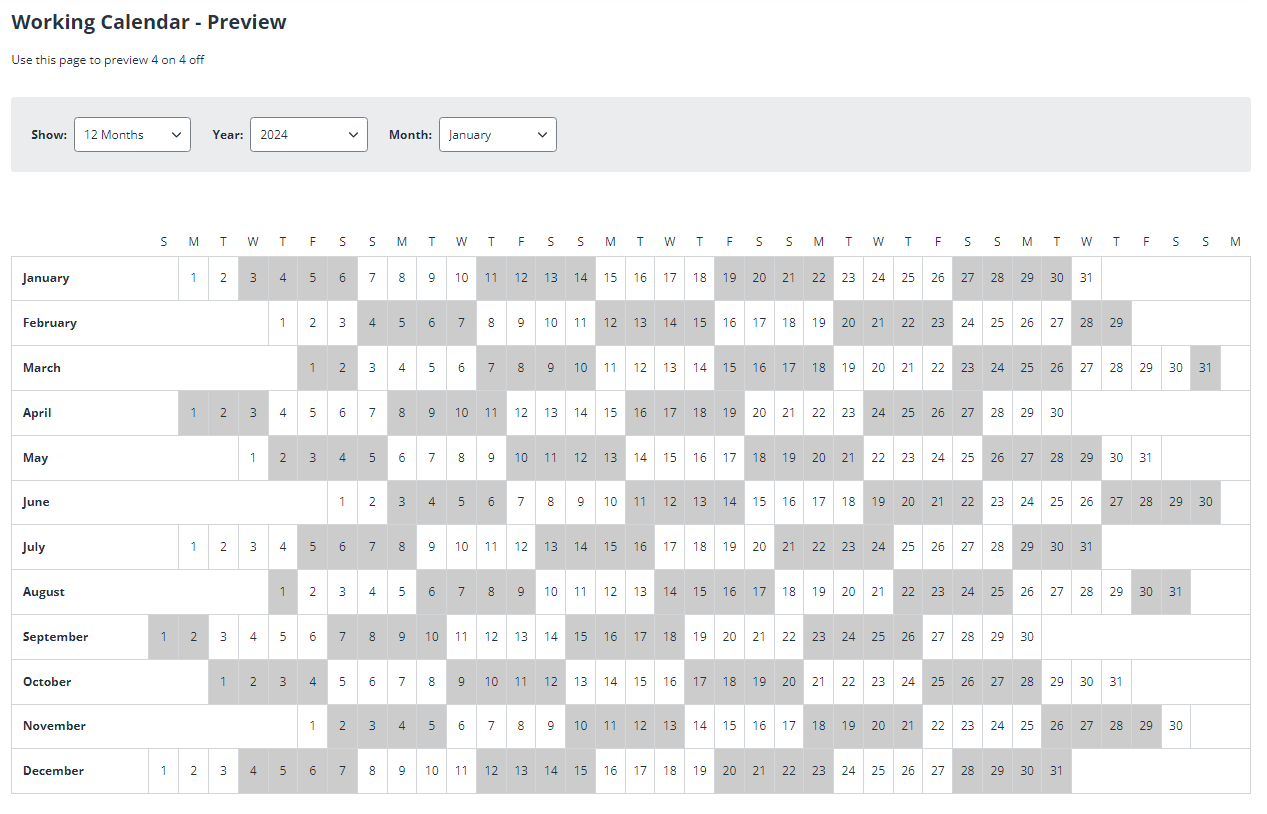The image size is (1267, 814).
Task: Click July 1 in the calendar grid
Action: click(x=193, y=546)
